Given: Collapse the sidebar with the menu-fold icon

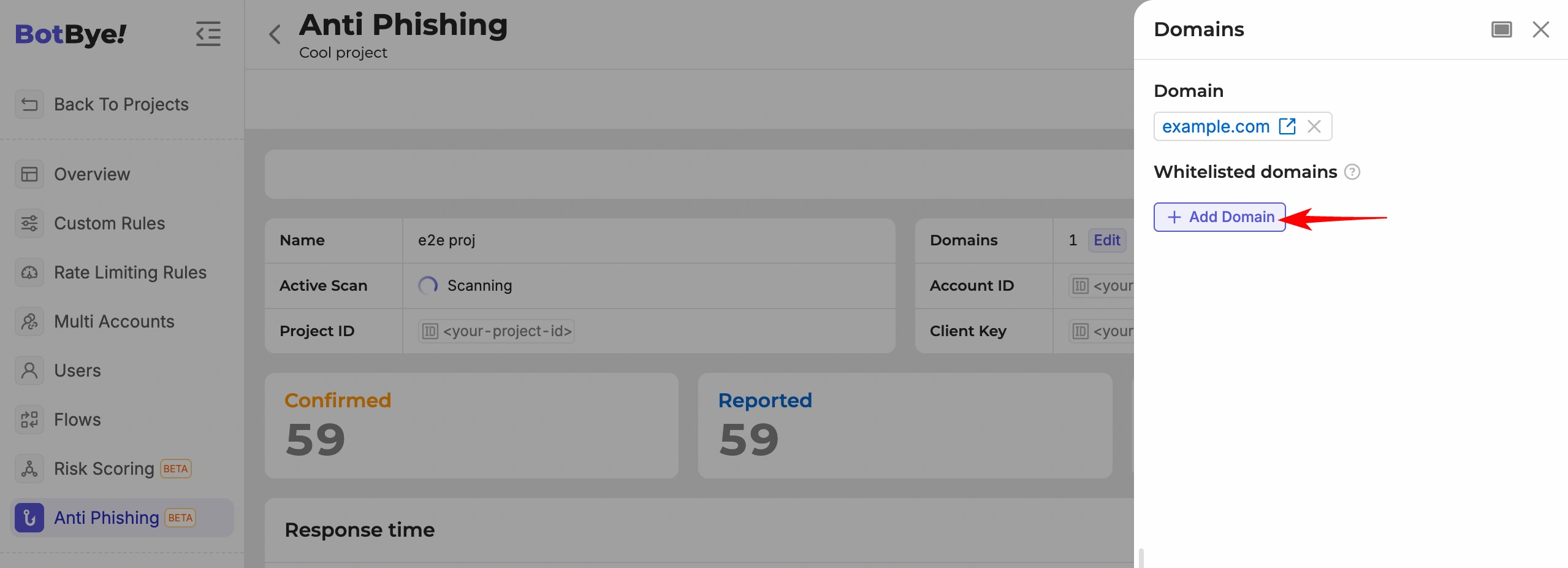Looking at the screenshot, I should pyautogui.click(x=208, y=34).
